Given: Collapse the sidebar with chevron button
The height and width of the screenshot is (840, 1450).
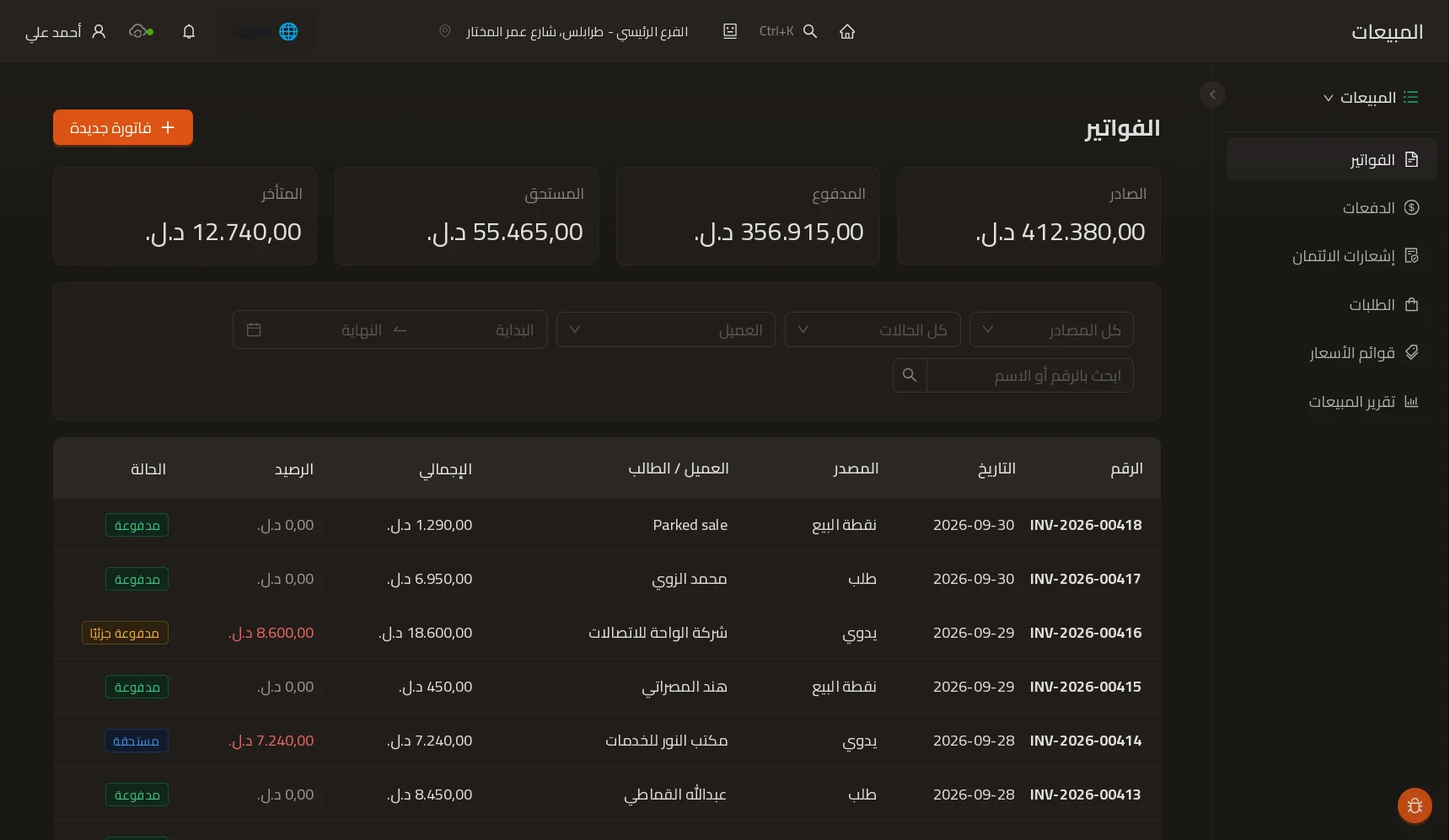Looking at the screenshot, I should [x=1212, y=94].
